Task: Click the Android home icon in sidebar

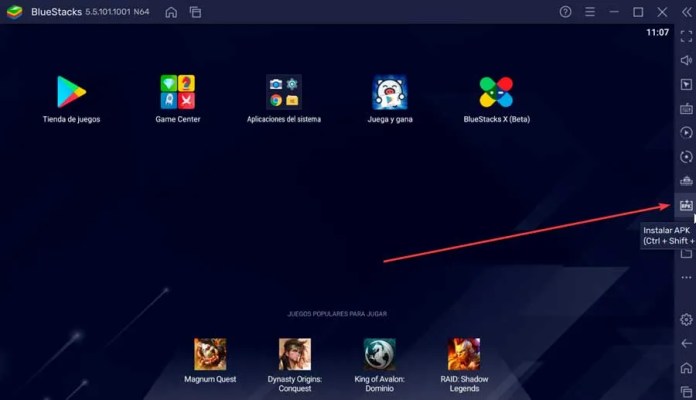Action: tap(686, 368)
